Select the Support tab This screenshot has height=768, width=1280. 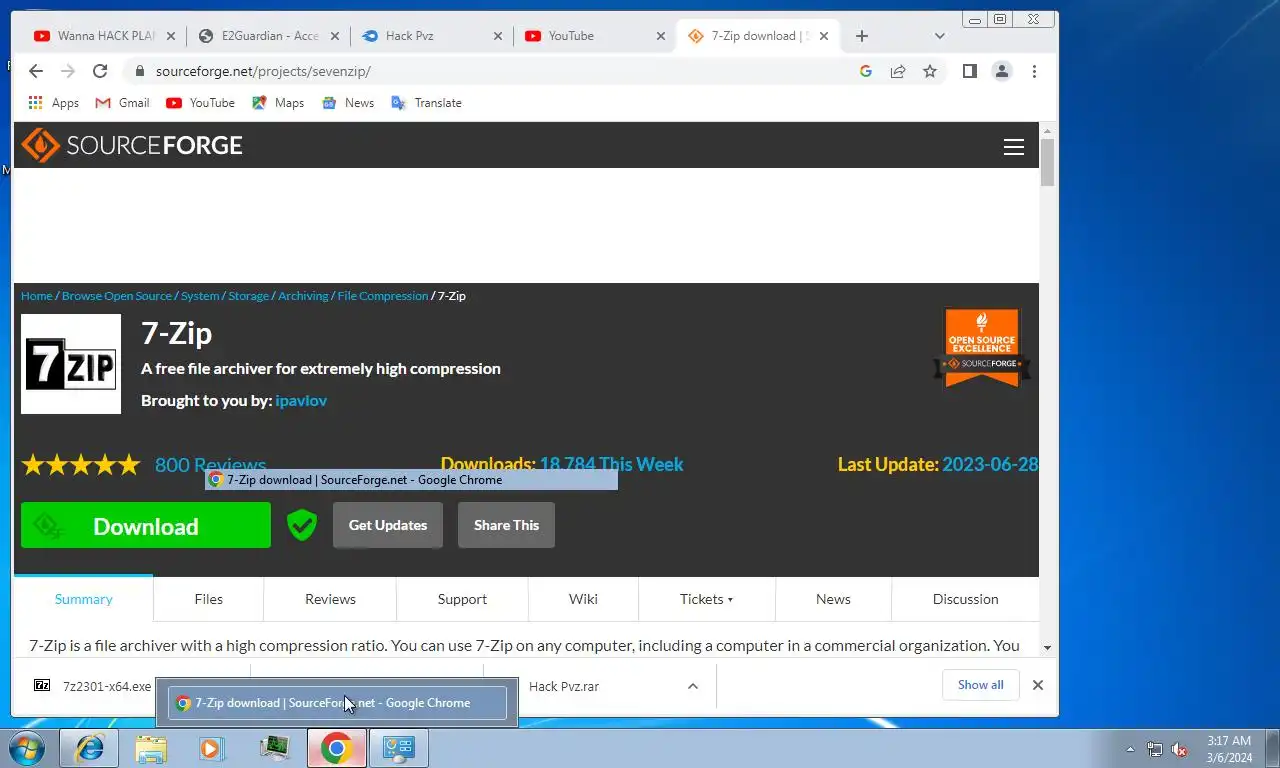(x=462, y=599)
